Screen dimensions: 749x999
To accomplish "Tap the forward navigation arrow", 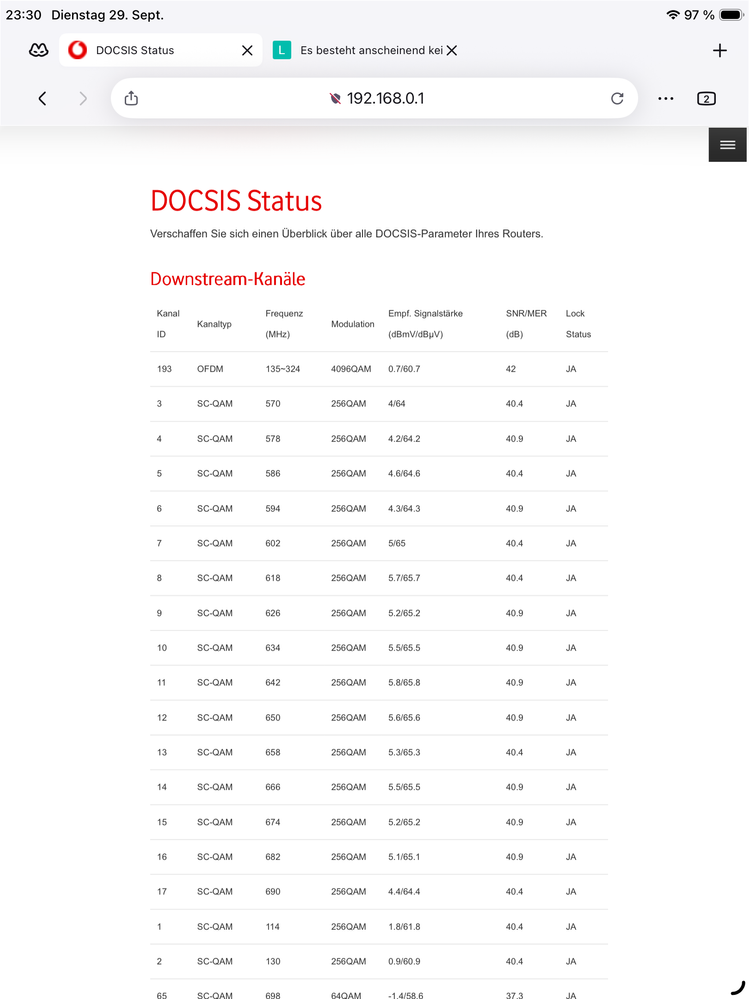I will click(x=83, y=98).
